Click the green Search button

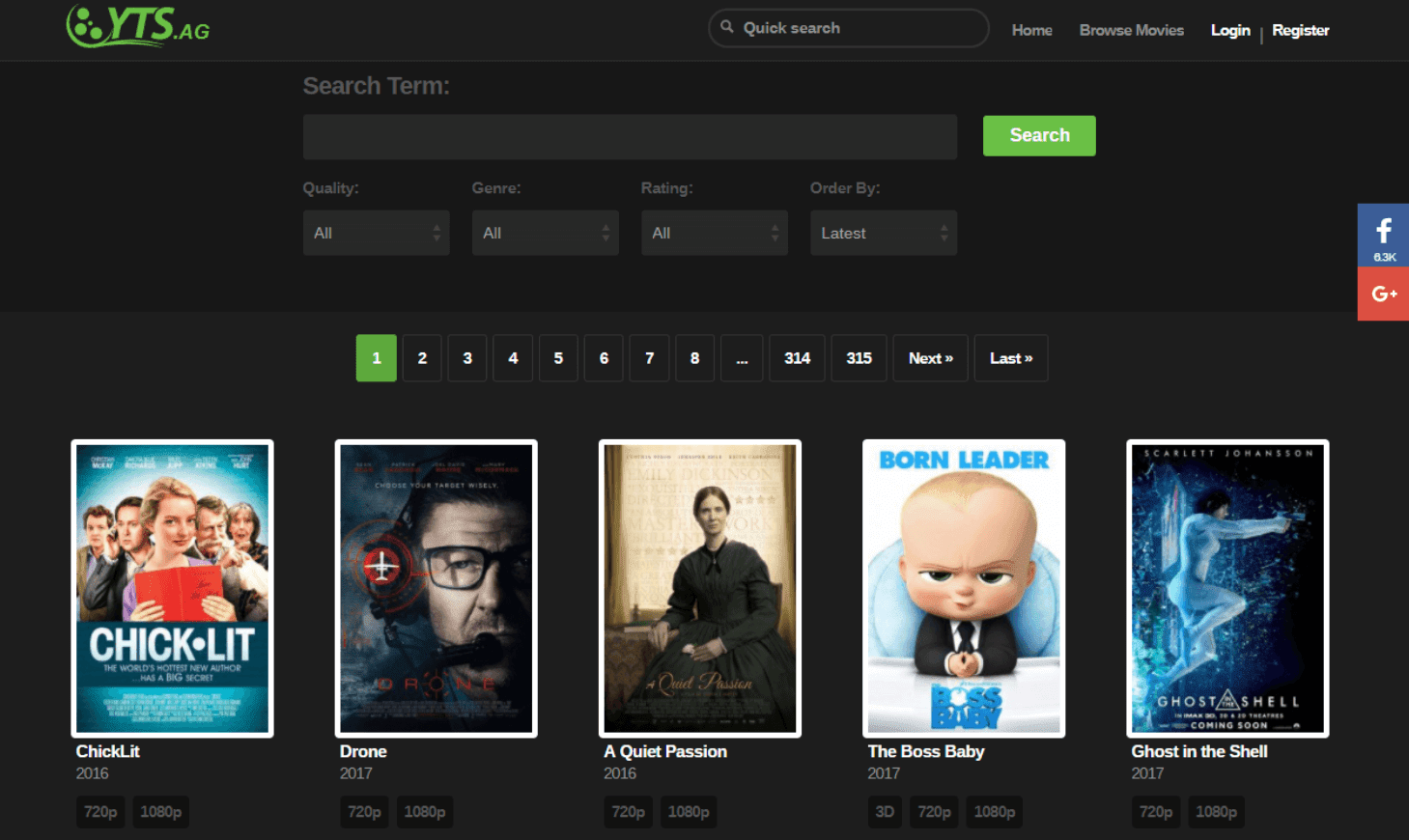coord(1039,135)
